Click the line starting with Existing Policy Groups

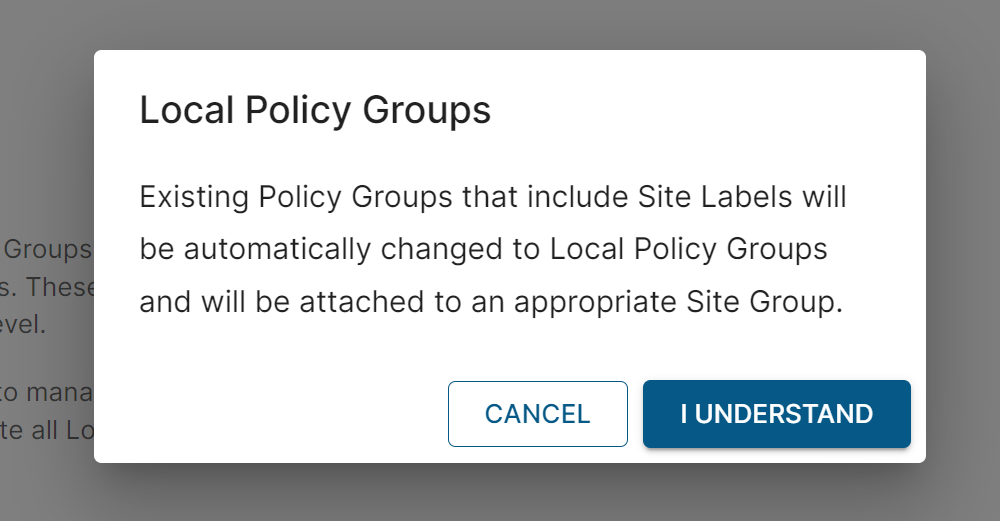(x=493, y=197)
